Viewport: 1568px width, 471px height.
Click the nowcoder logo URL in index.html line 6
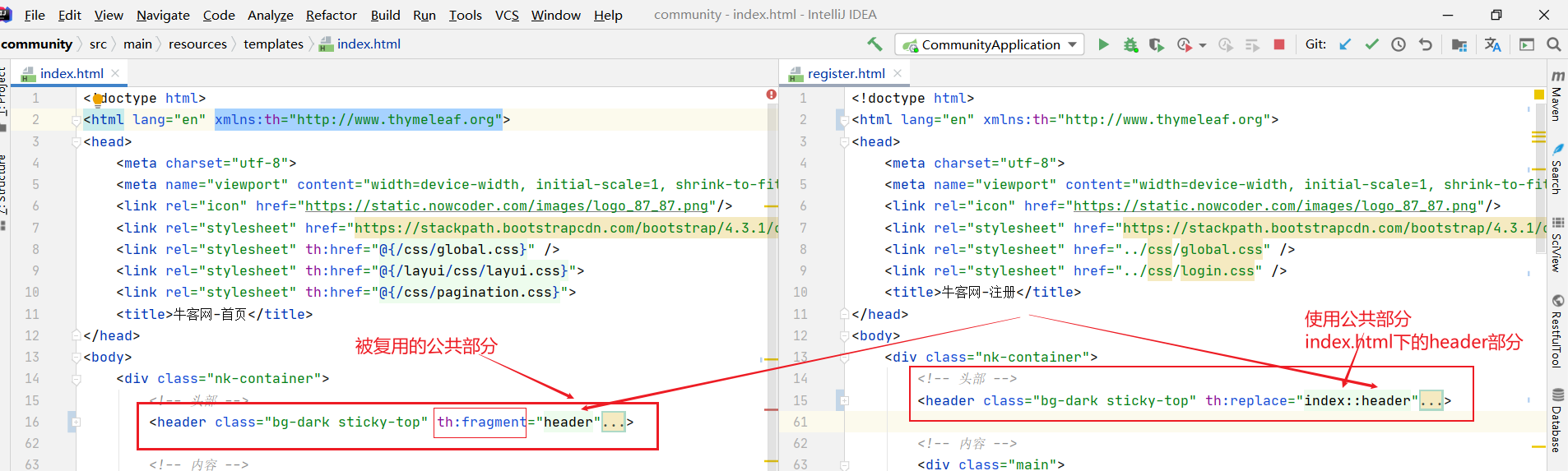(x=506, y=206)
